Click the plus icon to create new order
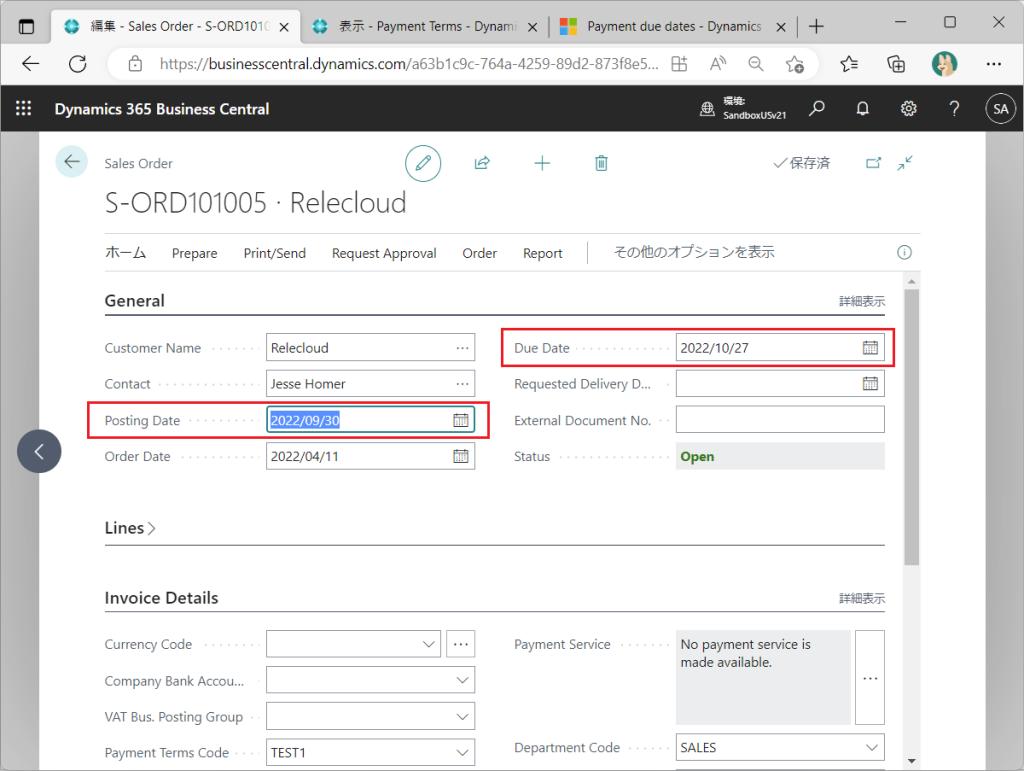 (542, 163)
